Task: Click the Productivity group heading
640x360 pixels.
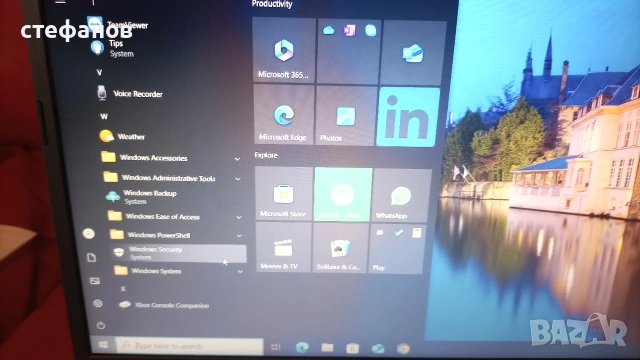Action: (x=272, y=4)
